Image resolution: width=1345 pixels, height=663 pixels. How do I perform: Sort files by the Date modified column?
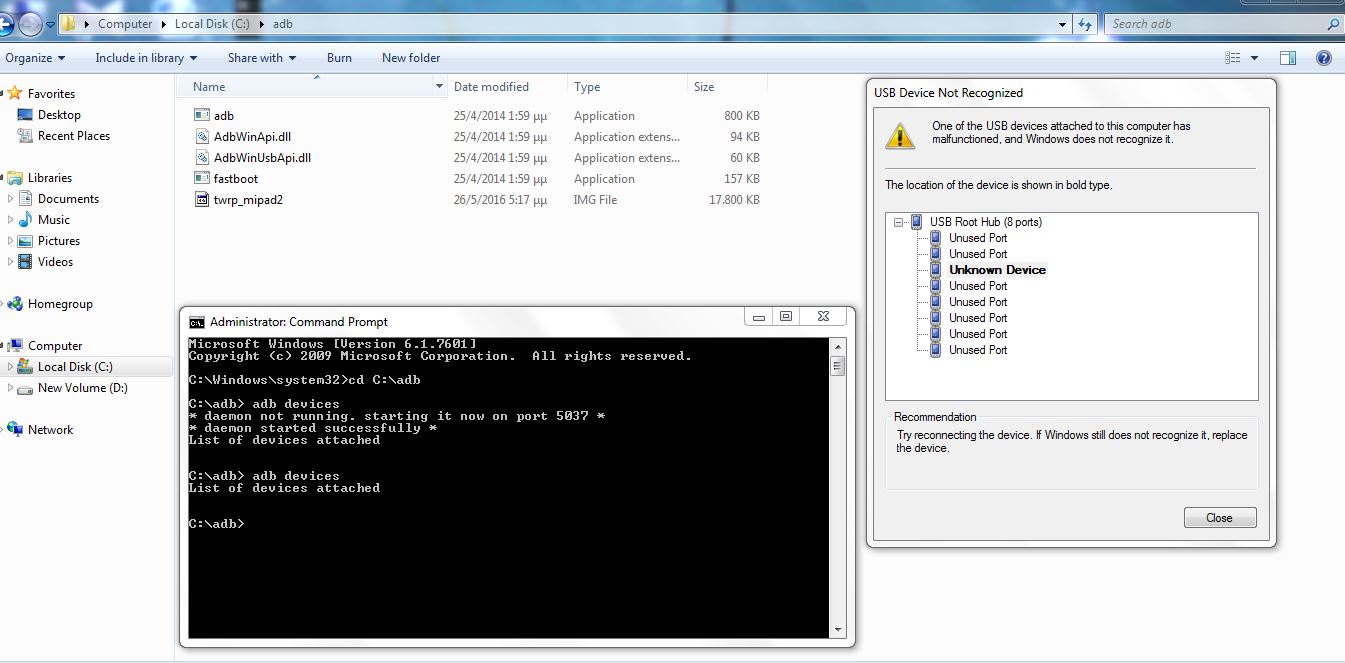coord(491,87)
